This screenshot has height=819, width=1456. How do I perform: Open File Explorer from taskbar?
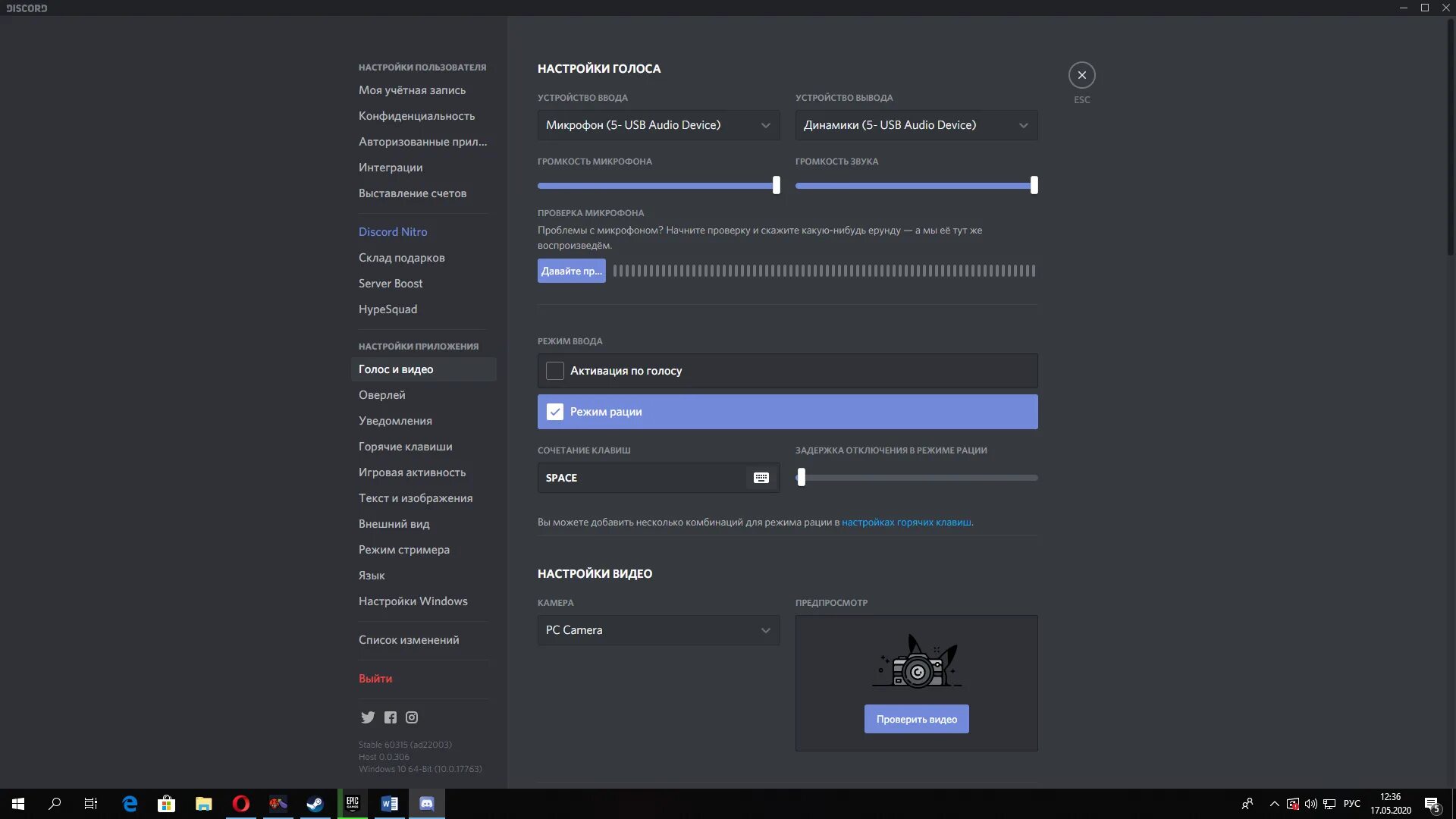[x=203, y=804]
